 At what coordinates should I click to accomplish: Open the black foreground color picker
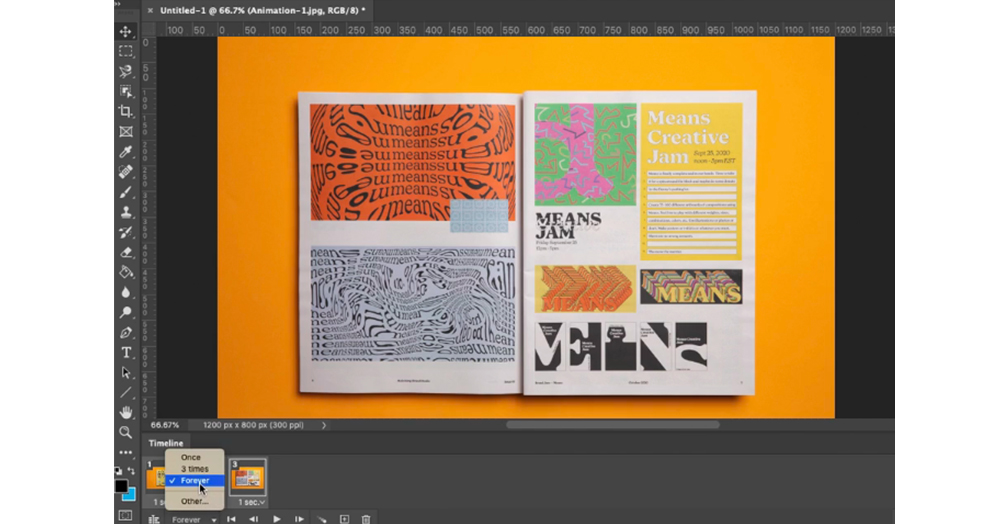pyautogui.click(x=121, y=486)
